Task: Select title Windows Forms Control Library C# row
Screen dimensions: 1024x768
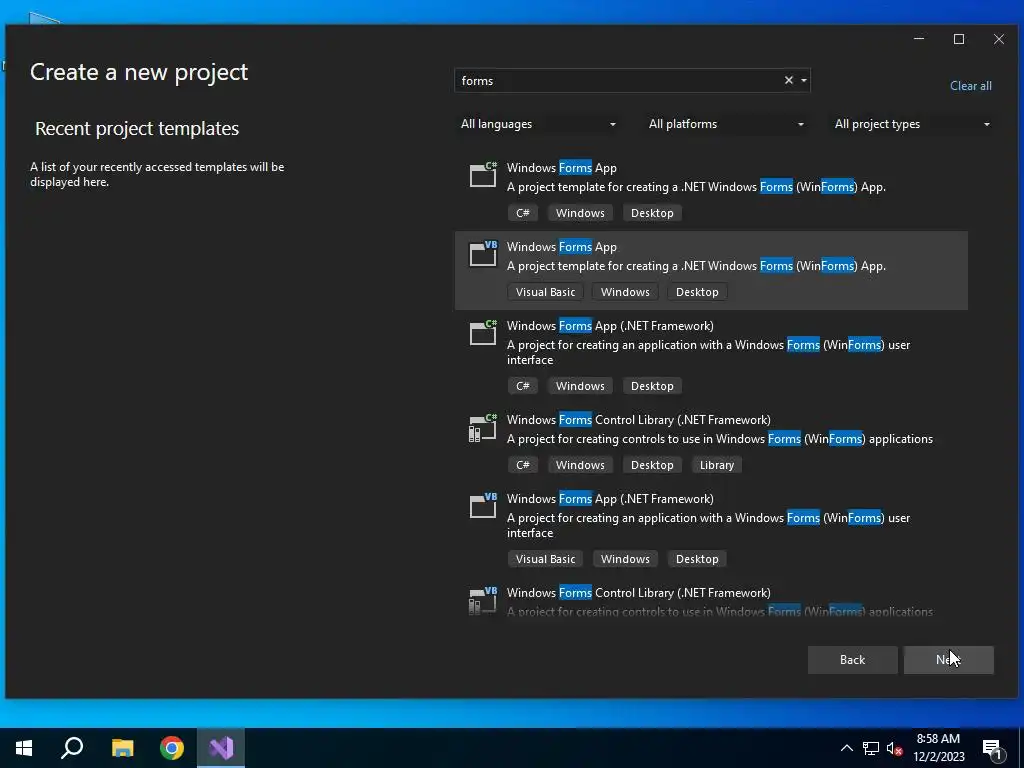Action: (x=638, y=420)
